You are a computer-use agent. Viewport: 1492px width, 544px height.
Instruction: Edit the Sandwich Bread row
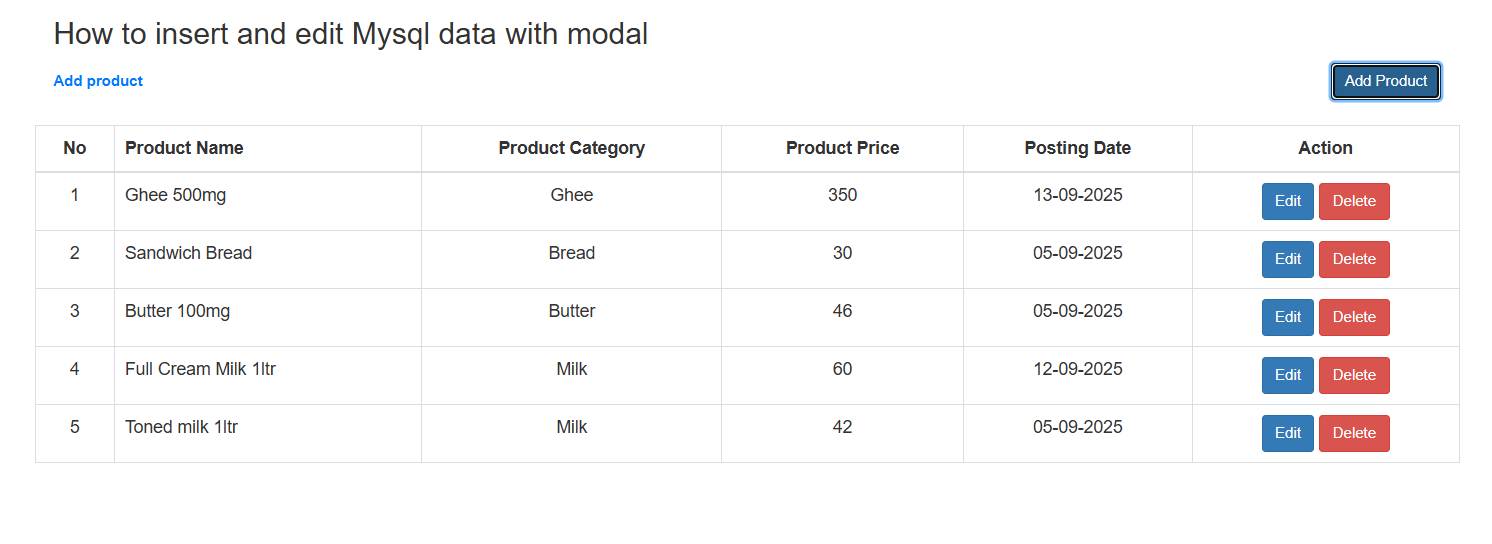(x=1287, y=259)
